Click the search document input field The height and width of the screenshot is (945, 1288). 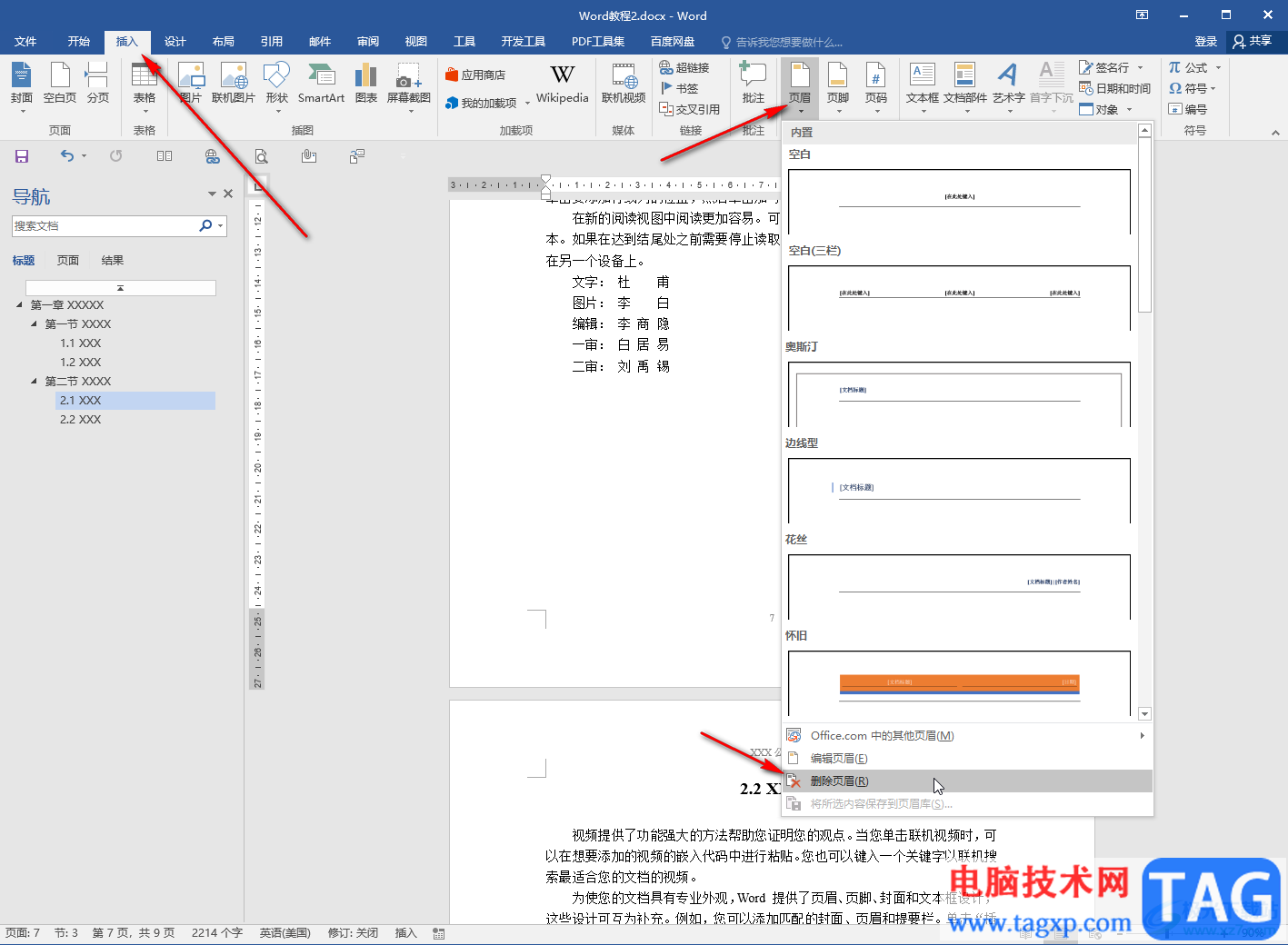[105, 226]
